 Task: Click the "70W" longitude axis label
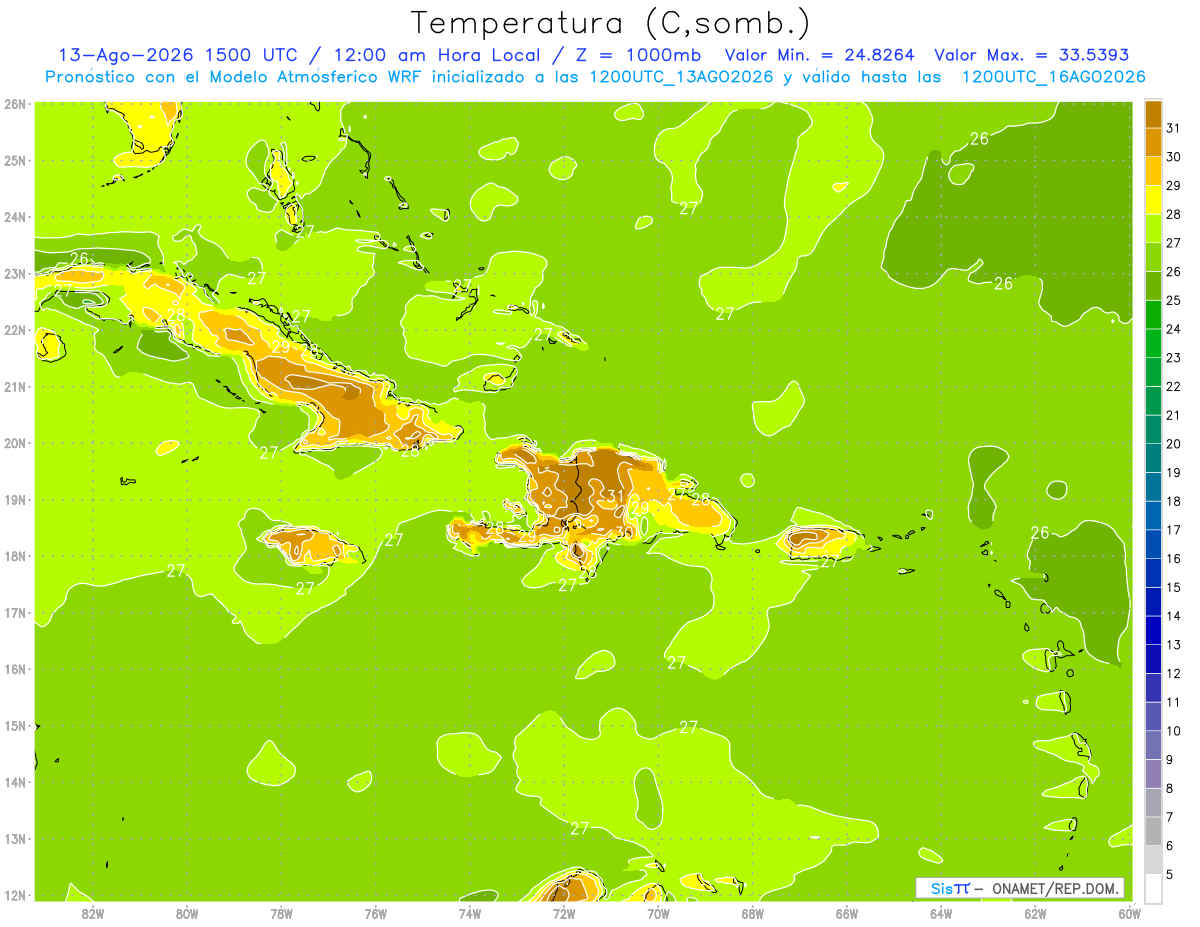(658, 913)
